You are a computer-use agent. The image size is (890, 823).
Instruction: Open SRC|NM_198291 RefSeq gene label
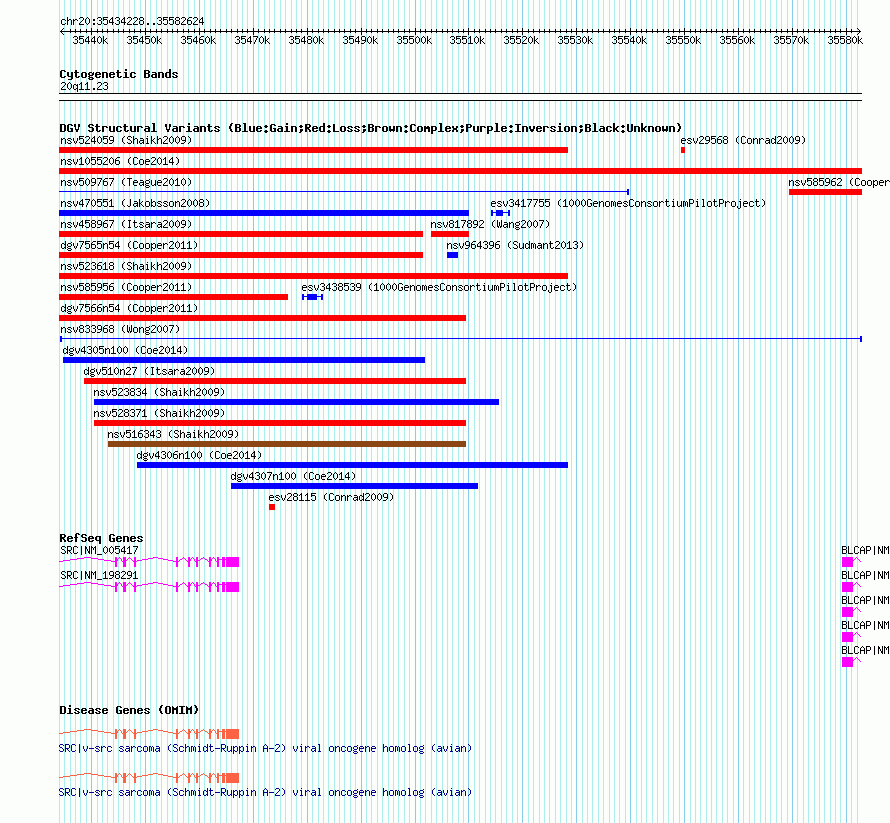(x=99, y=575)
